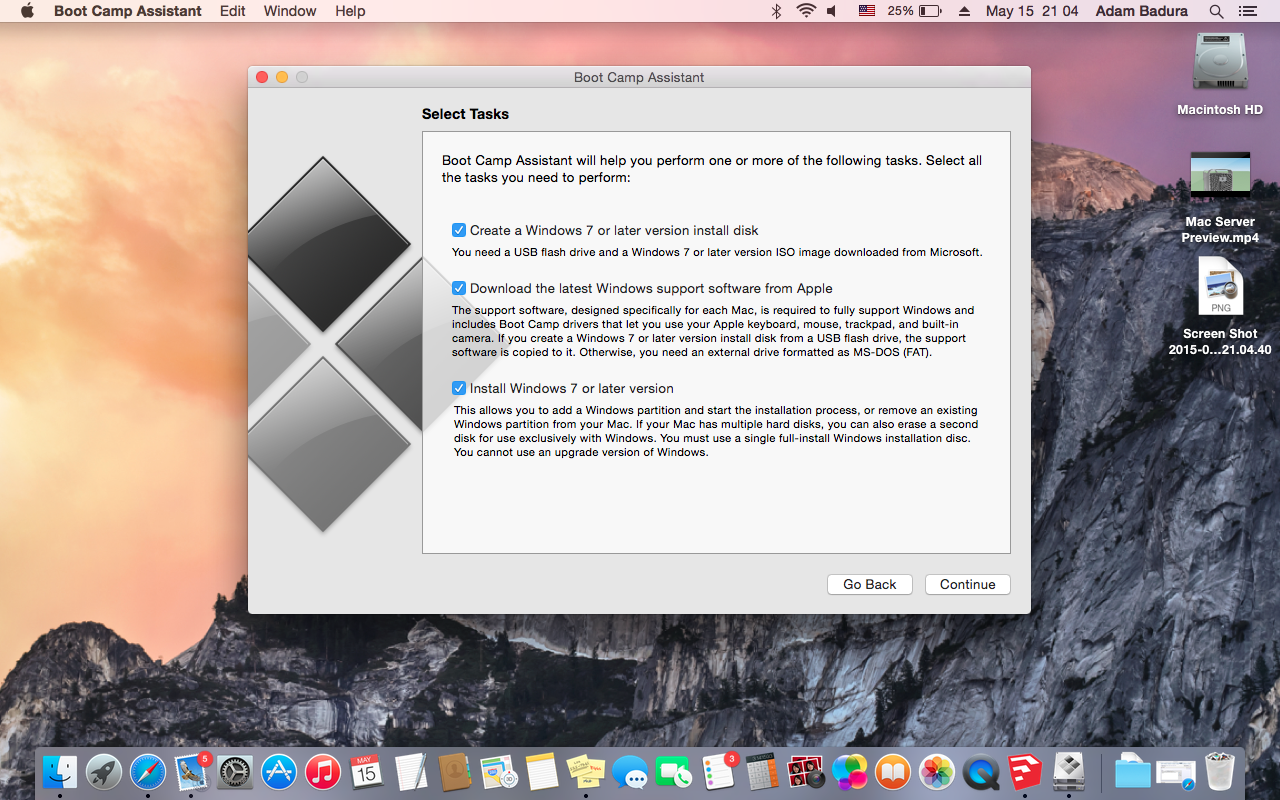Viewport: 1280px width, 800px height.
Task: Select Macintosh HD desktop drive
Action: pos(1220,74)
